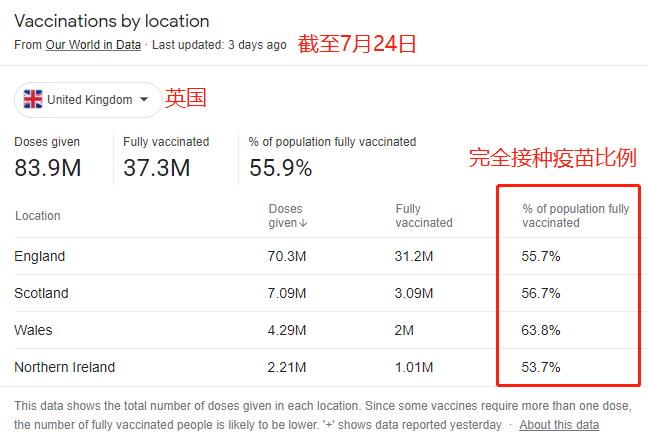Image resolution: width=648 pixels, height=439 pixels.
Task: Click the 83.9M total doses given figure
Action: coord(48,168)
